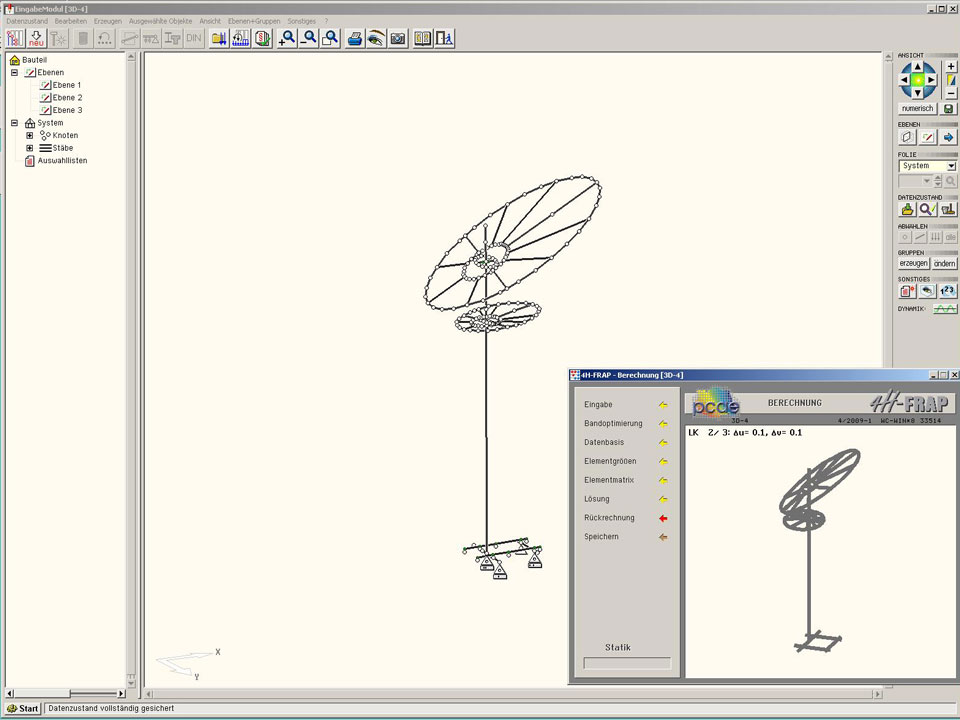Click the eye view icon in toolbar
The image size is (960, 720).
point(376,39)
